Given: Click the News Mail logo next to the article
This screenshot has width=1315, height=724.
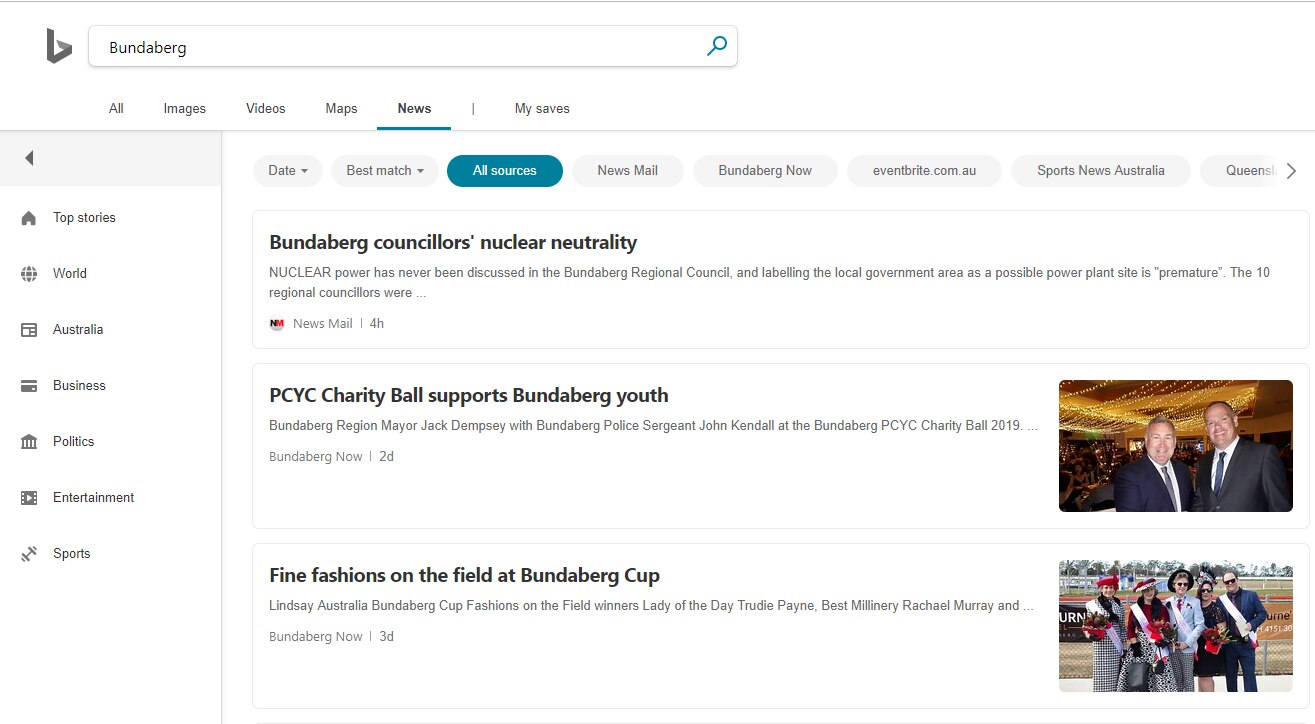Looking at the screenshot, I should coord(277,323).
